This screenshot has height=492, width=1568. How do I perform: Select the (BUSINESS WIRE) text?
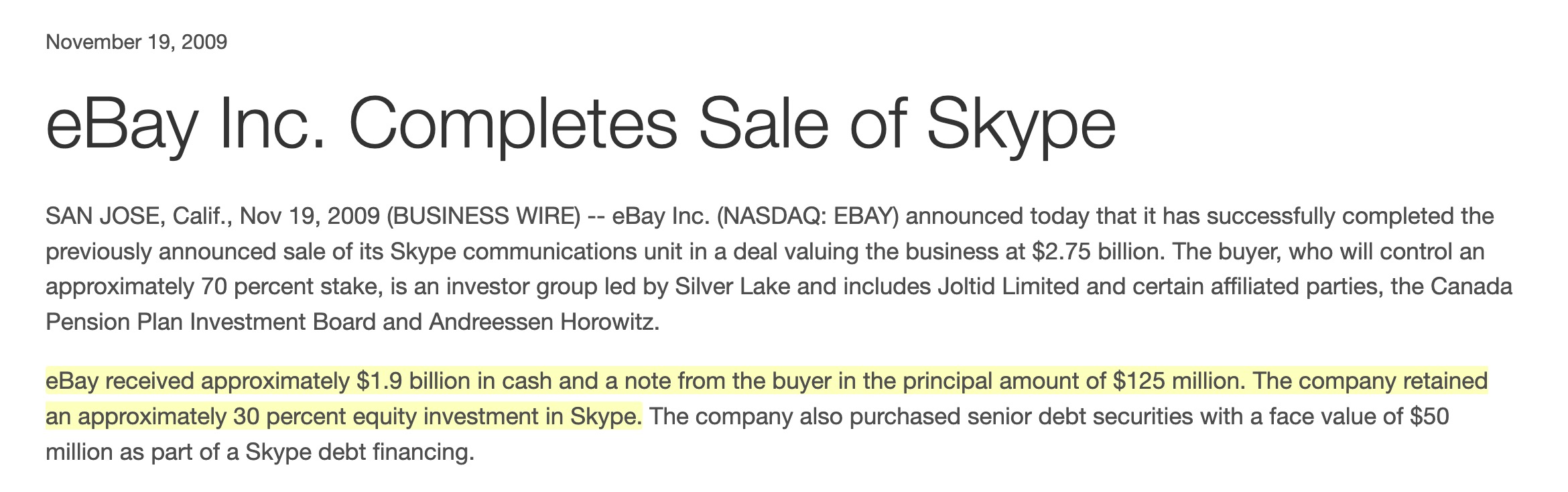pyautogui.click(x=483, y=217)
